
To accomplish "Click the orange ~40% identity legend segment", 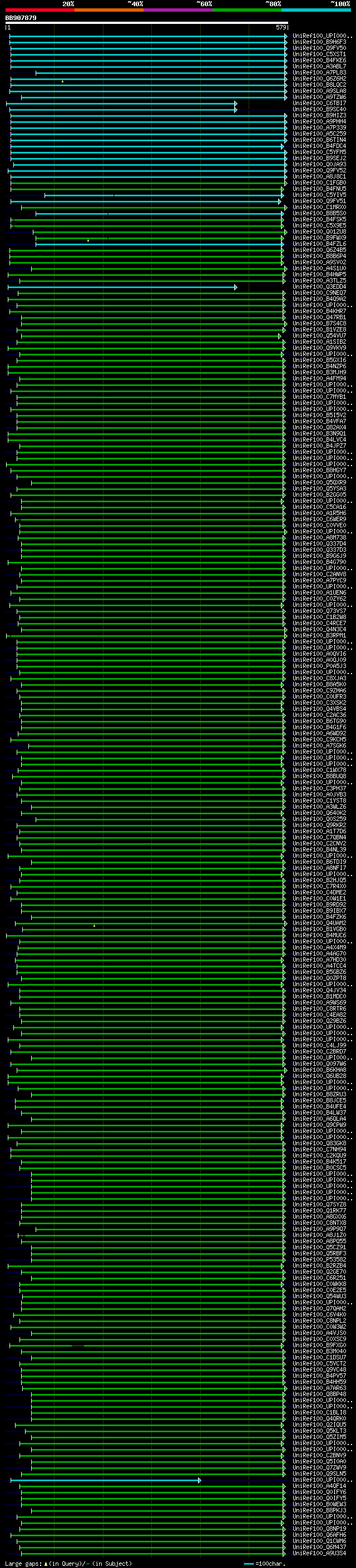I will [109, 10].
